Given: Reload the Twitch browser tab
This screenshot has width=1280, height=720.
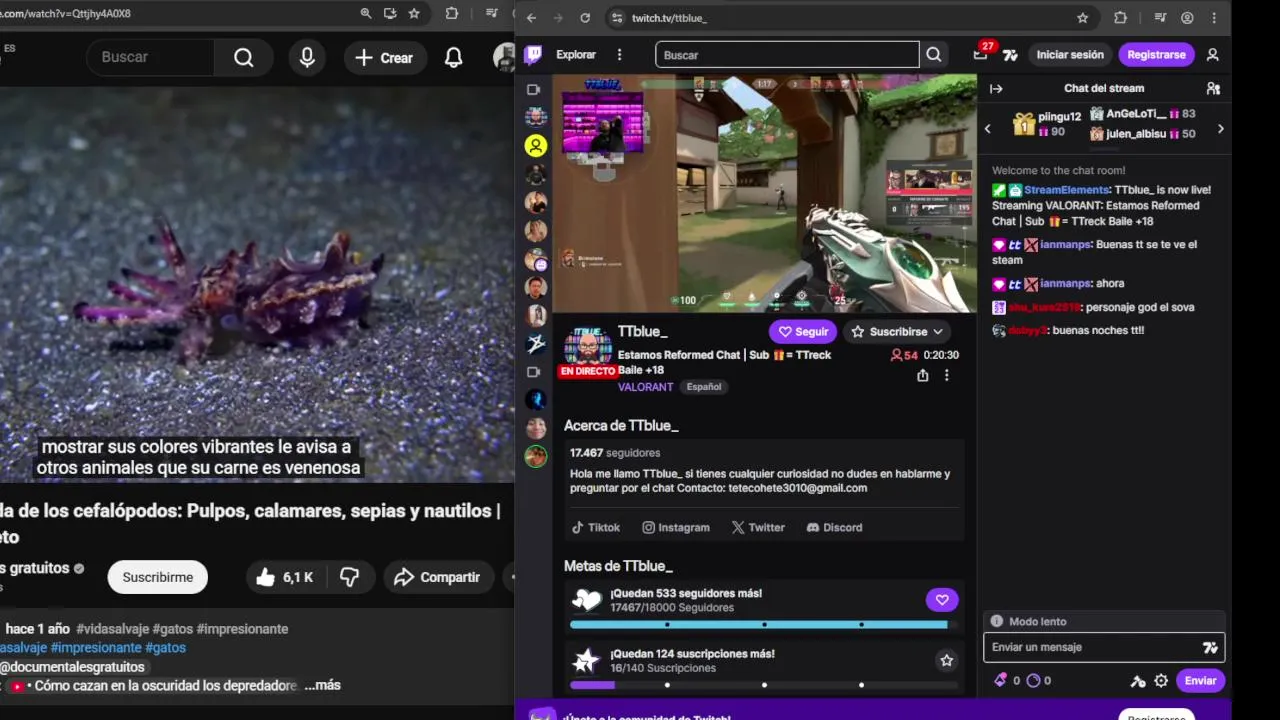Looking at the screenshot, I should tap(585, 17).
